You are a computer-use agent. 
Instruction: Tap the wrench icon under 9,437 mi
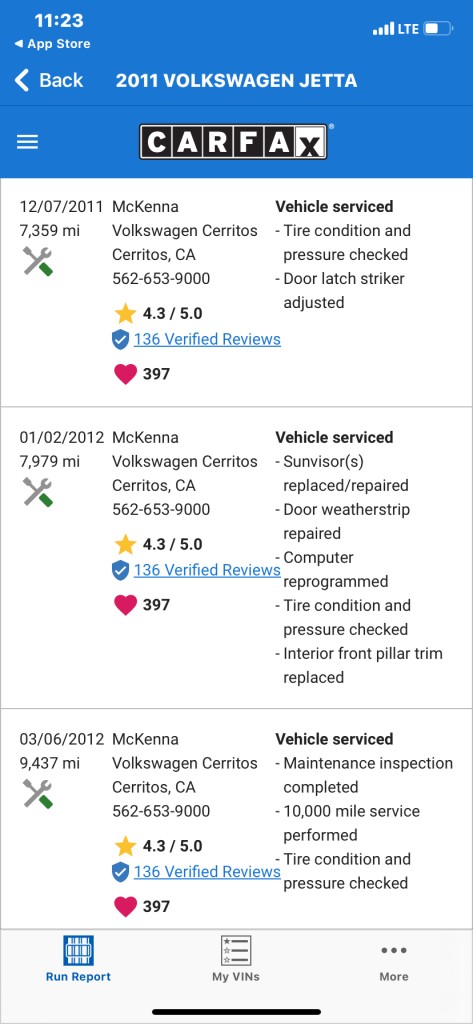point(38,793)
